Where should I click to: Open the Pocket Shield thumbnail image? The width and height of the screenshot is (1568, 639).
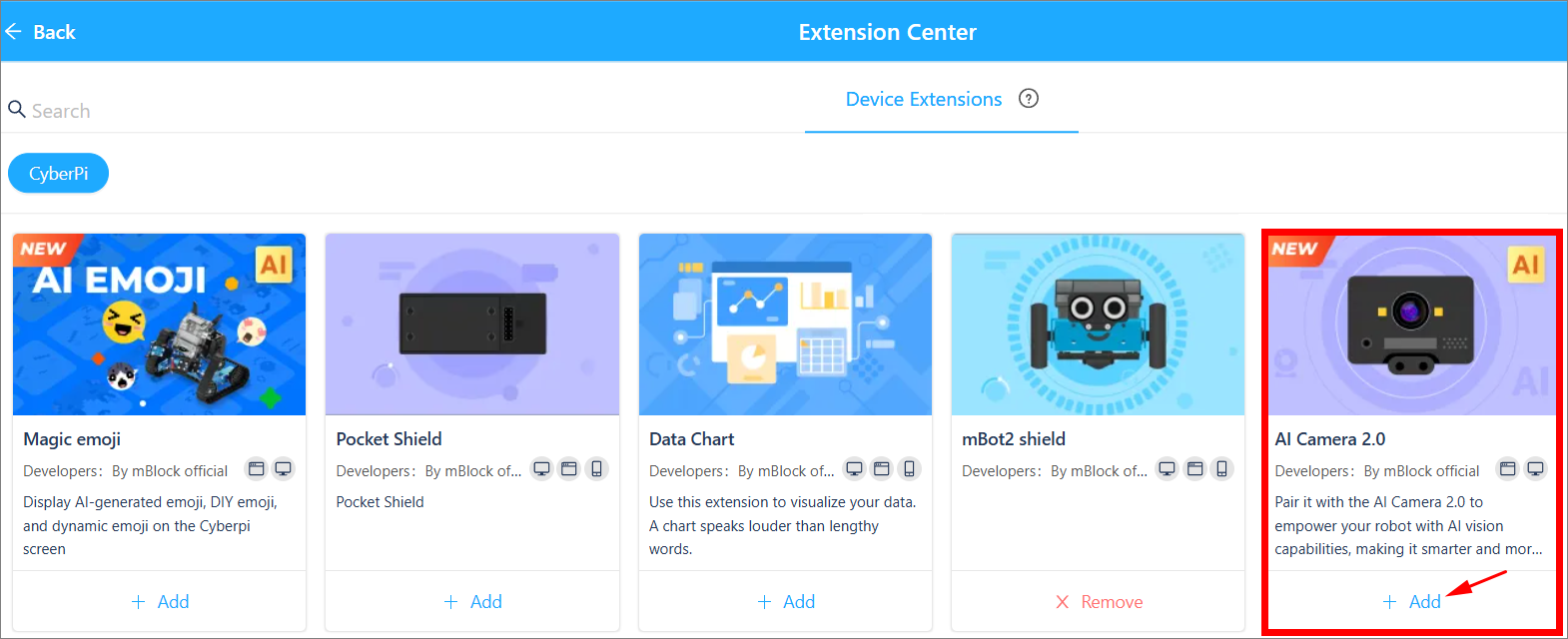tap(472, 324)
